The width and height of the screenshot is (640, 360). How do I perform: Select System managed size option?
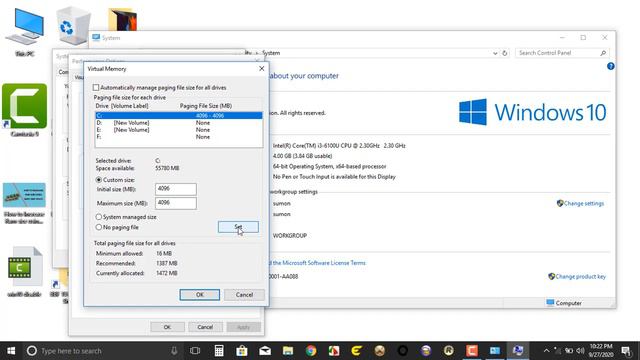(x=98, y=217)
